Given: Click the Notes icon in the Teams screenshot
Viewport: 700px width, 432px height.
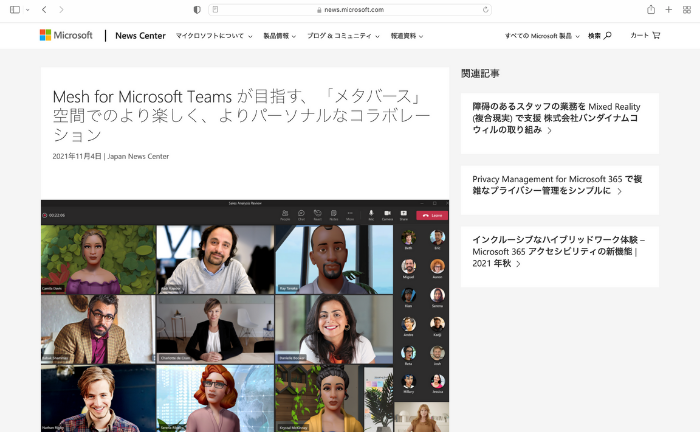Looking at the screenshot, I should tap(333, 215).
